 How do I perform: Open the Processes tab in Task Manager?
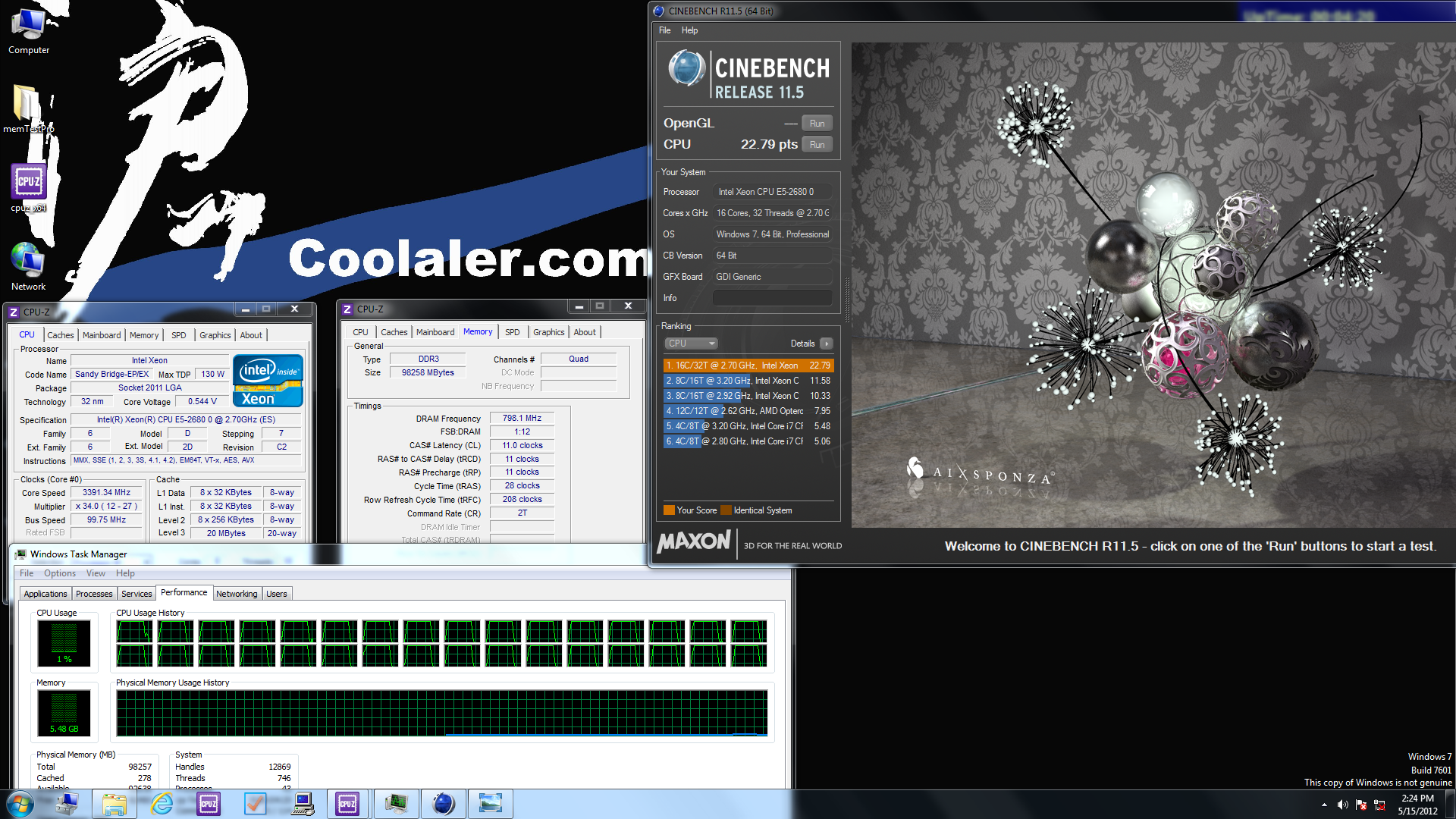click(94, 594)
